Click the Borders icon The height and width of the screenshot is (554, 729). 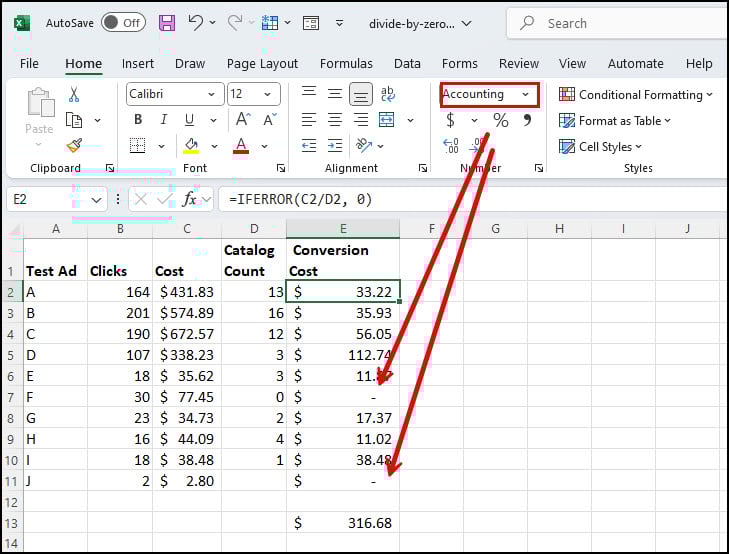click(137, 146)
